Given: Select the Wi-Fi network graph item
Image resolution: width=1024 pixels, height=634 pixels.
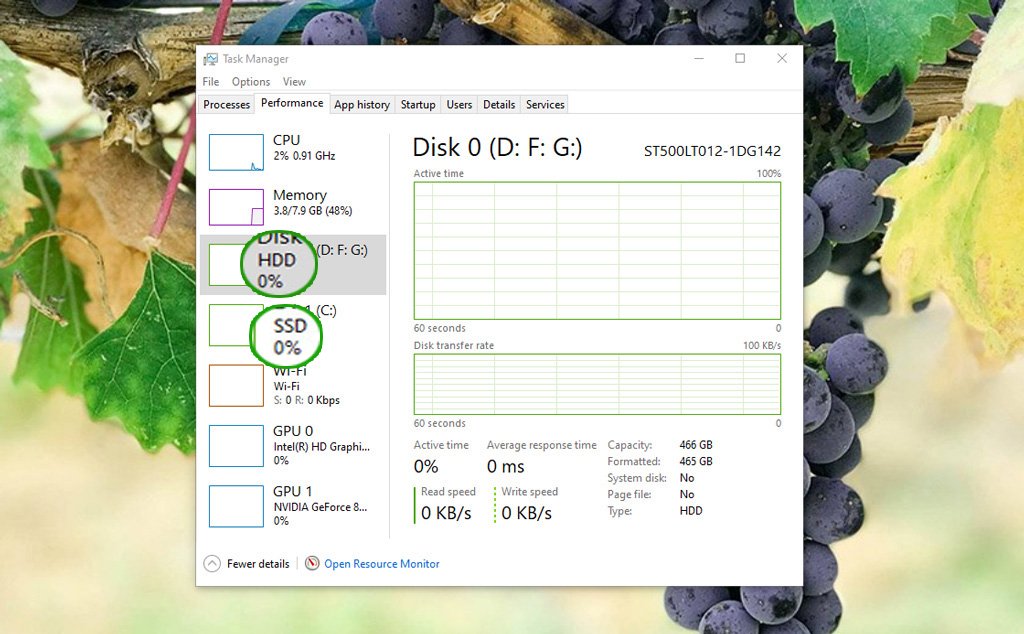Looking at the screenshot, I should tap(236, 385).
